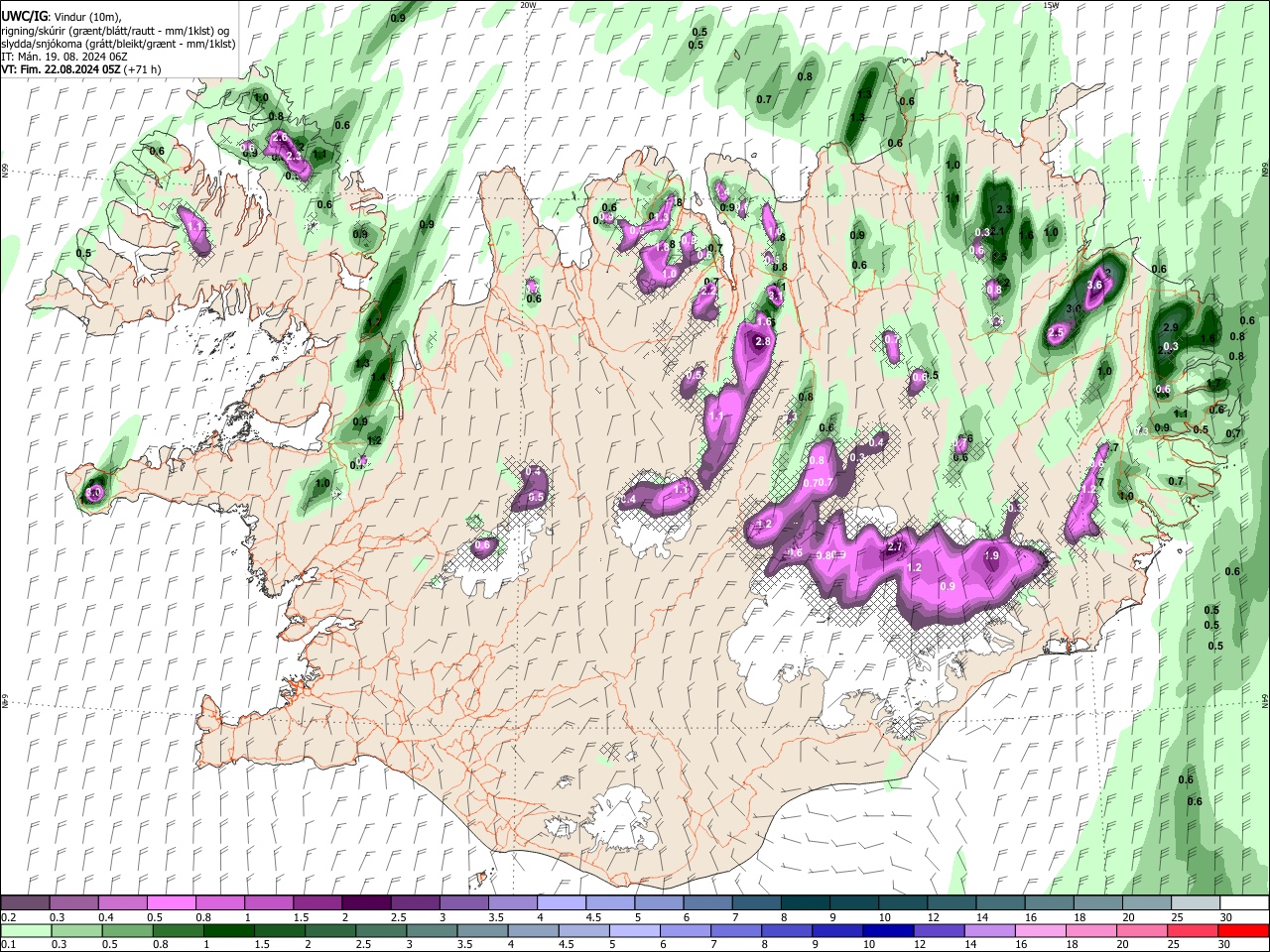Click the '0.1' tick label under the rain legend
Image resolution: width=1270 pixels, height=952 pixels.
click(9, 944)
